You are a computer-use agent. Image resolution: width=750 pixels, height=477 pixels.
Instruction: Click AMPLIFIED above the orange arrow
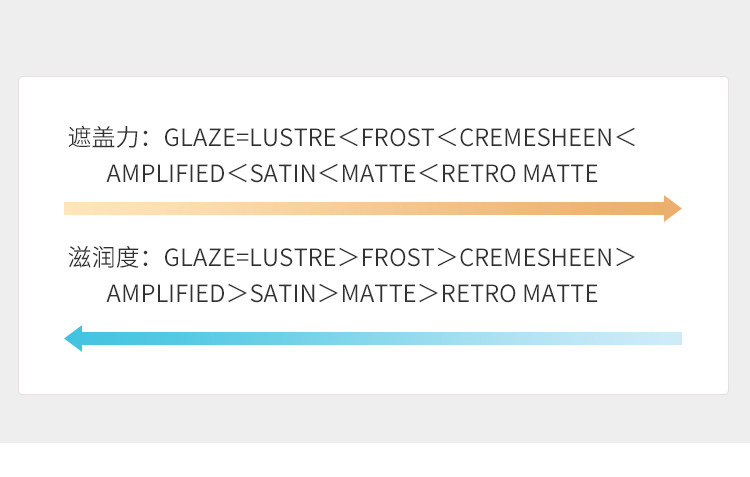click(166, 174)
